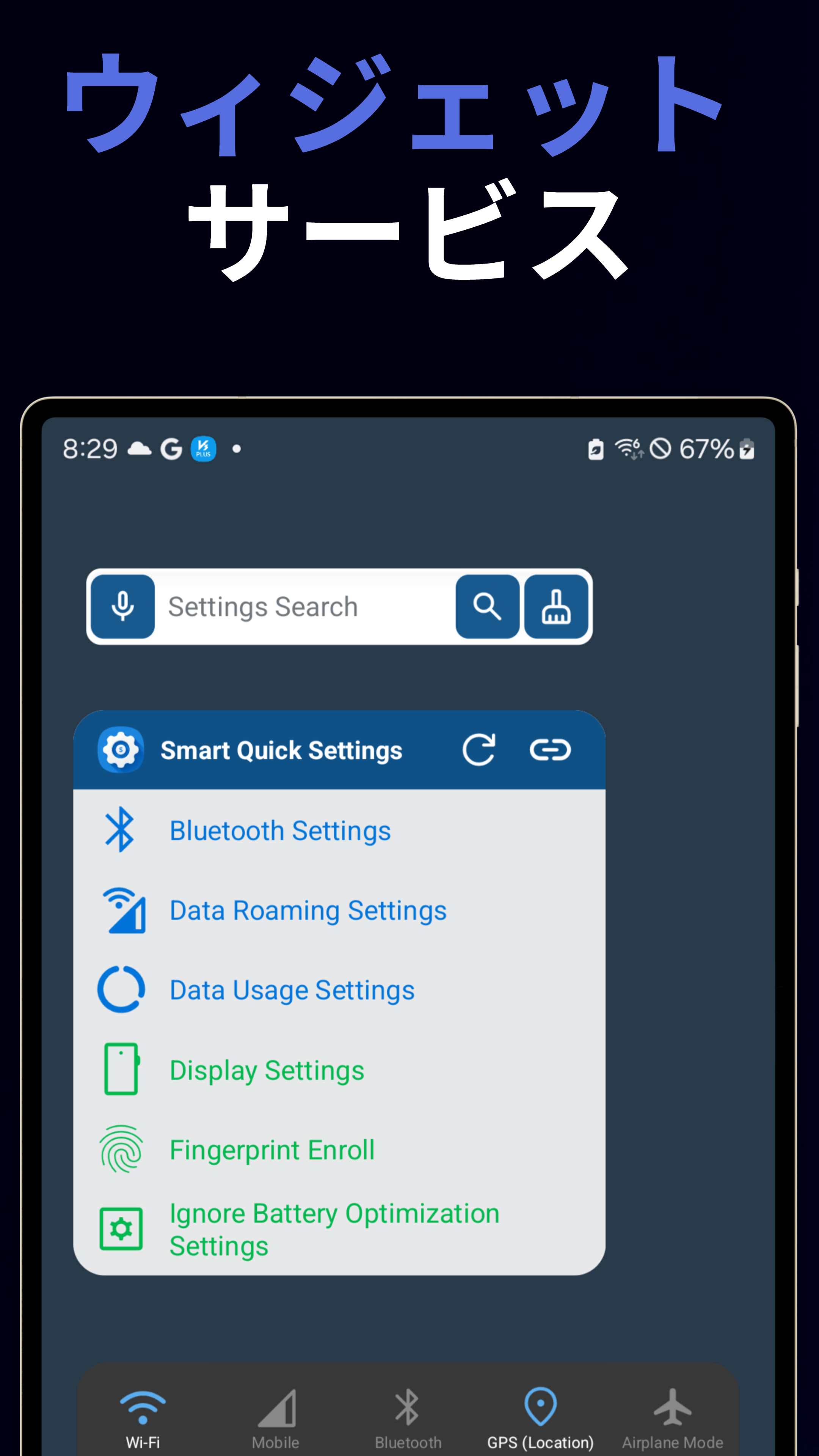The height and width of the screenshot is (1456, 819).
Task: Click the broom clear icon
Action: (556, 607)
